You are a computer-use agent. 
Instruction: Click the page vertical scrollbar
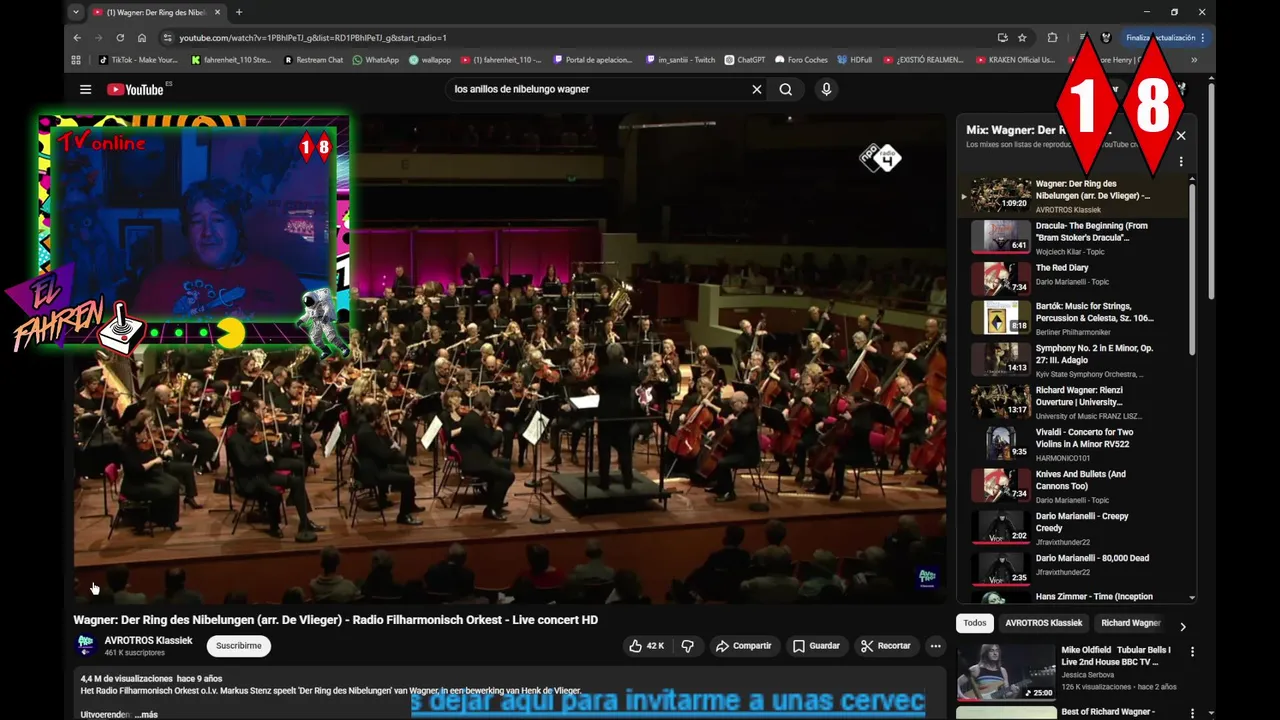(x=1211, y=190)
